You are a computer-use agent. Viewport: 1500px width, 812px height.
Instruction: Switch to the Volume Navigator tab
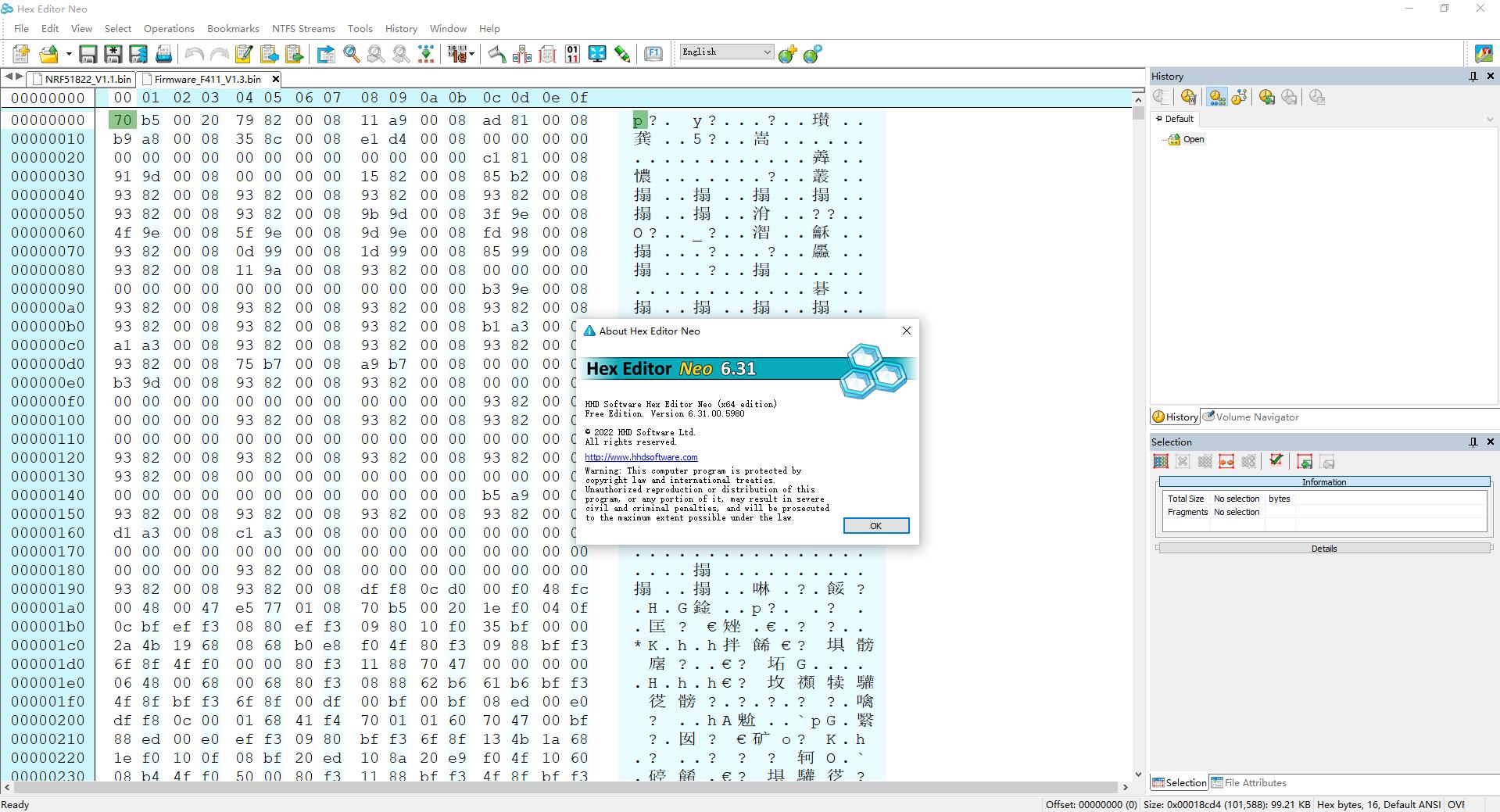click(x=1250, y=417)
